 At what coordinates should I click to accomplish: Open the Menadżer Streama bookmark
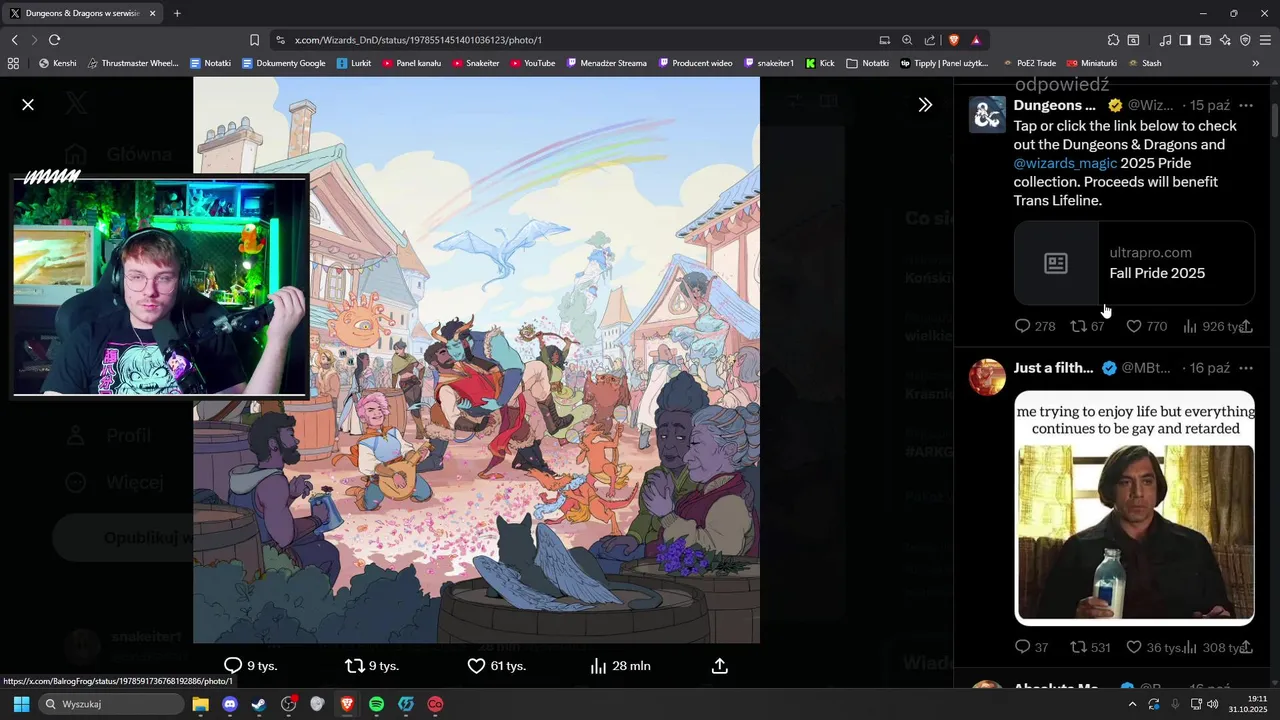[606, 63]
